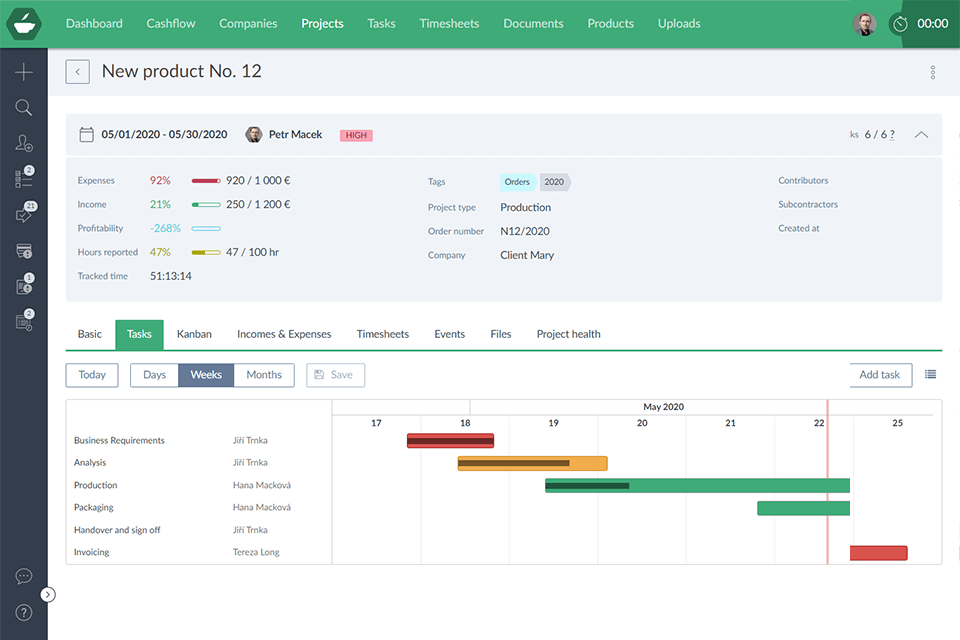
Task: Open the Handover and sign off task
Action: [117, 530]
